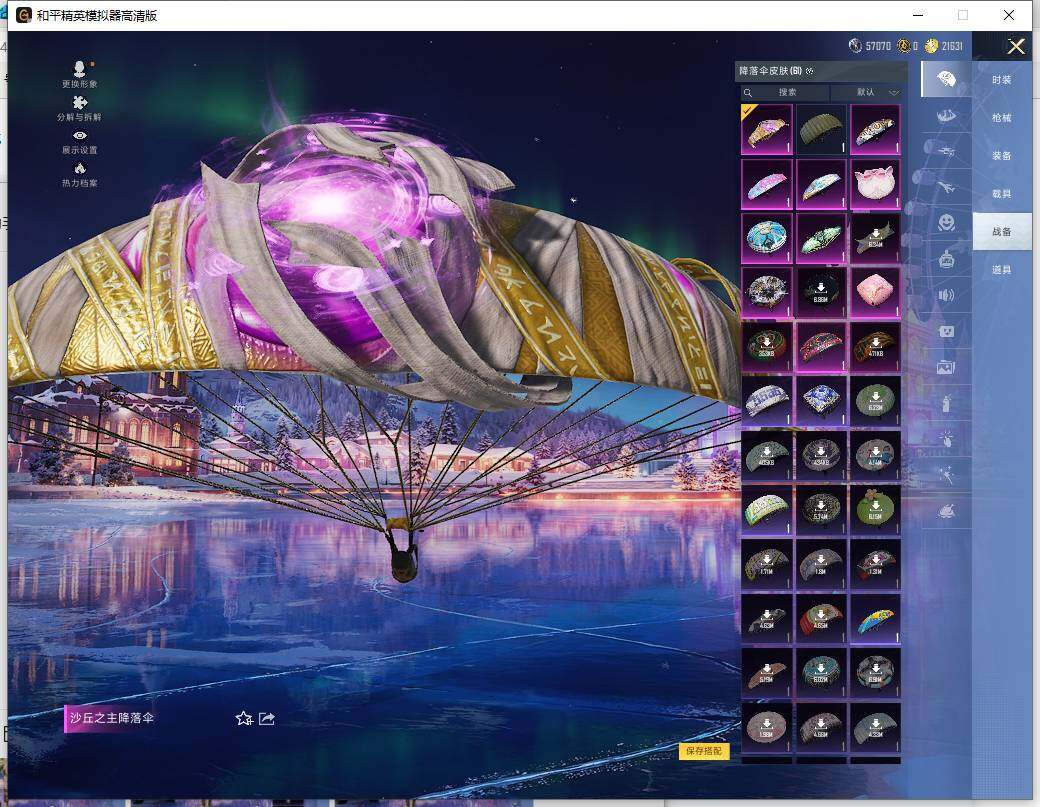Switch to 枪械 firearms tab
The image size is (1040, 807).
1002,117
